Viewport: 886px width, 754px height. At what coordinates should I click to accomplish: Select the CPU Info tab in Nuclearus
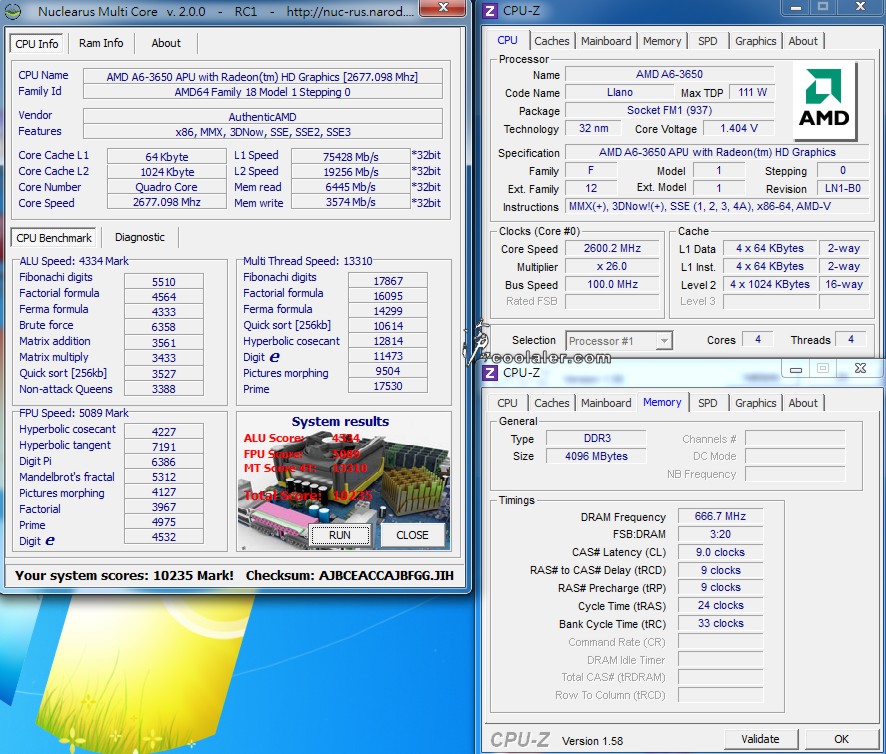point(37,44)
